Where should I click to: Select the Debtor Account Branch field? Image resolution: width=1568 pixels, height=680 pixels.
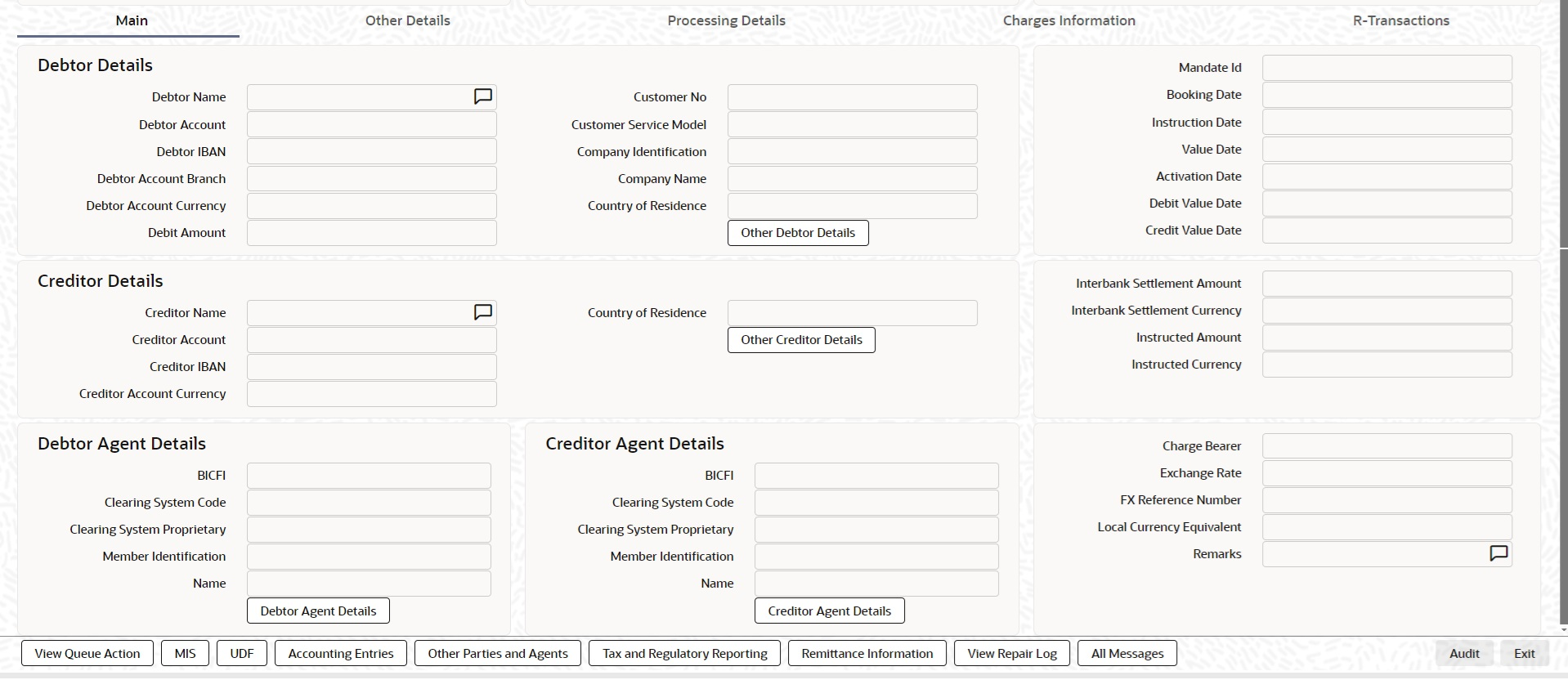tap(372, 179)
